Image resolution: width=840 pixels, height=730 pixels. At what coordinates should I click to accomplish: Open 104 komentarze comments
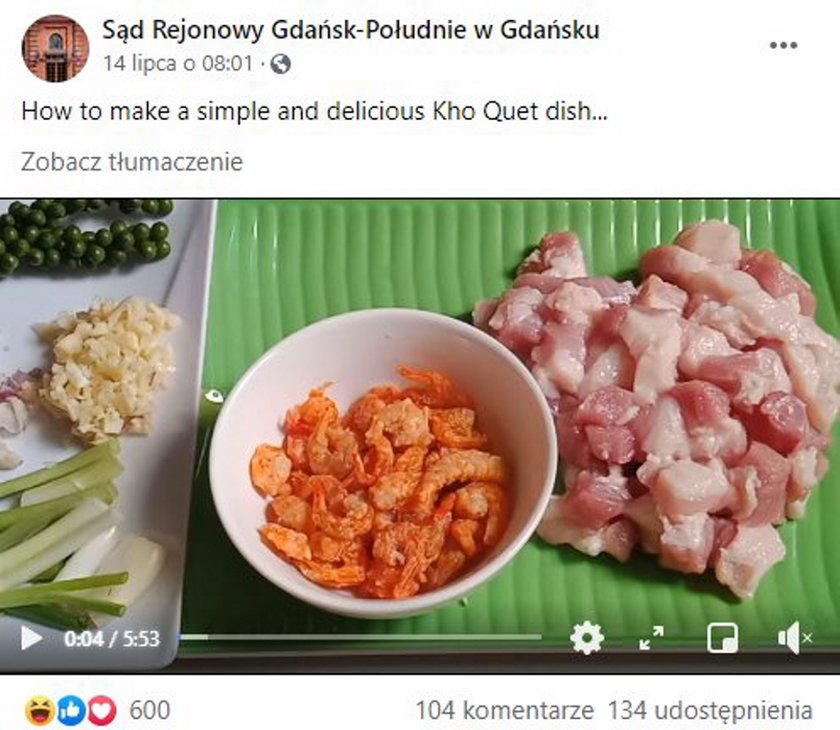505,711
